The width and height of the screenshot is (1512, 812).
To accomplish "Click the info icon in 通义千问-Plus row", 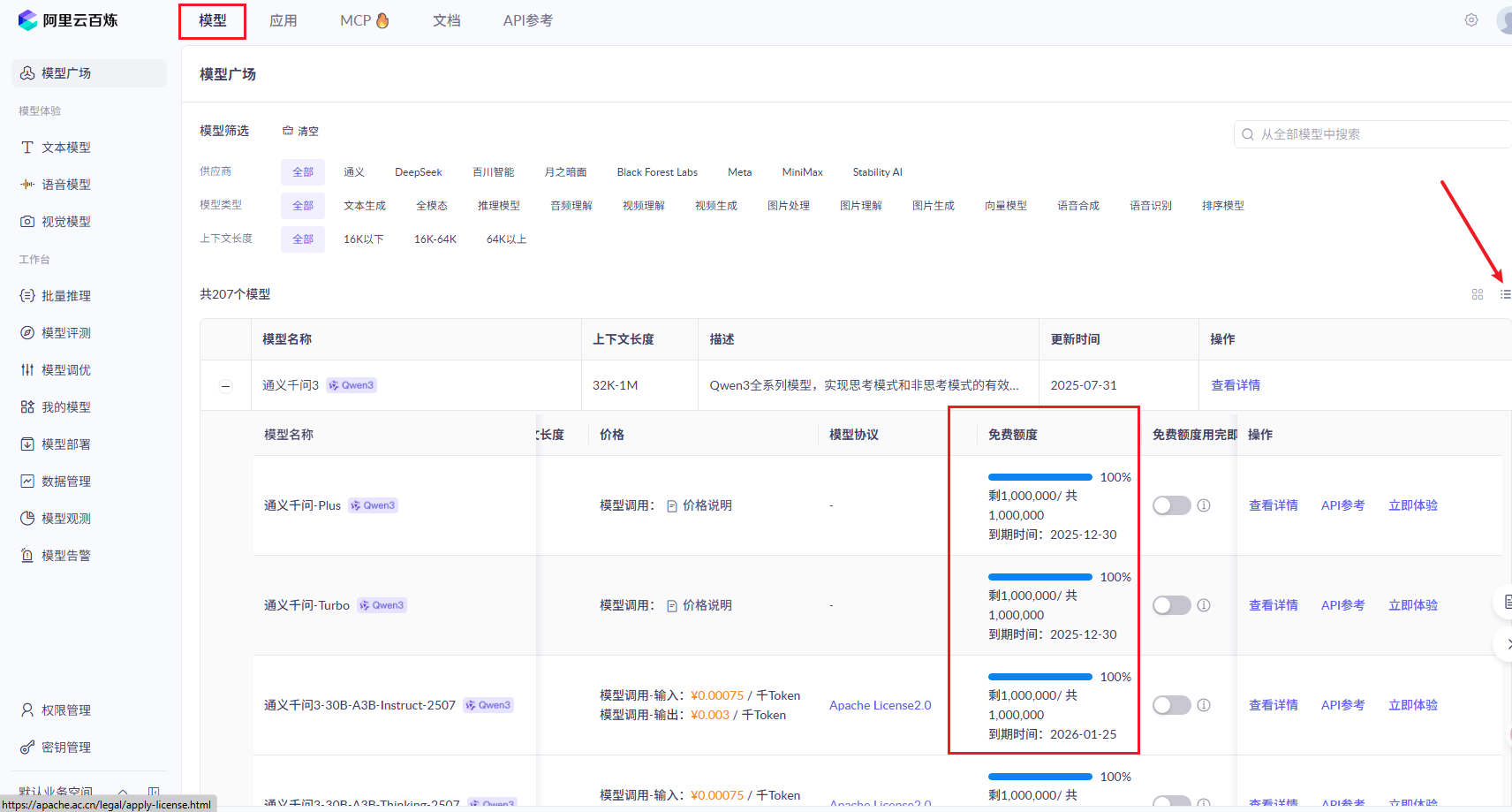I will pos(1204,505).
